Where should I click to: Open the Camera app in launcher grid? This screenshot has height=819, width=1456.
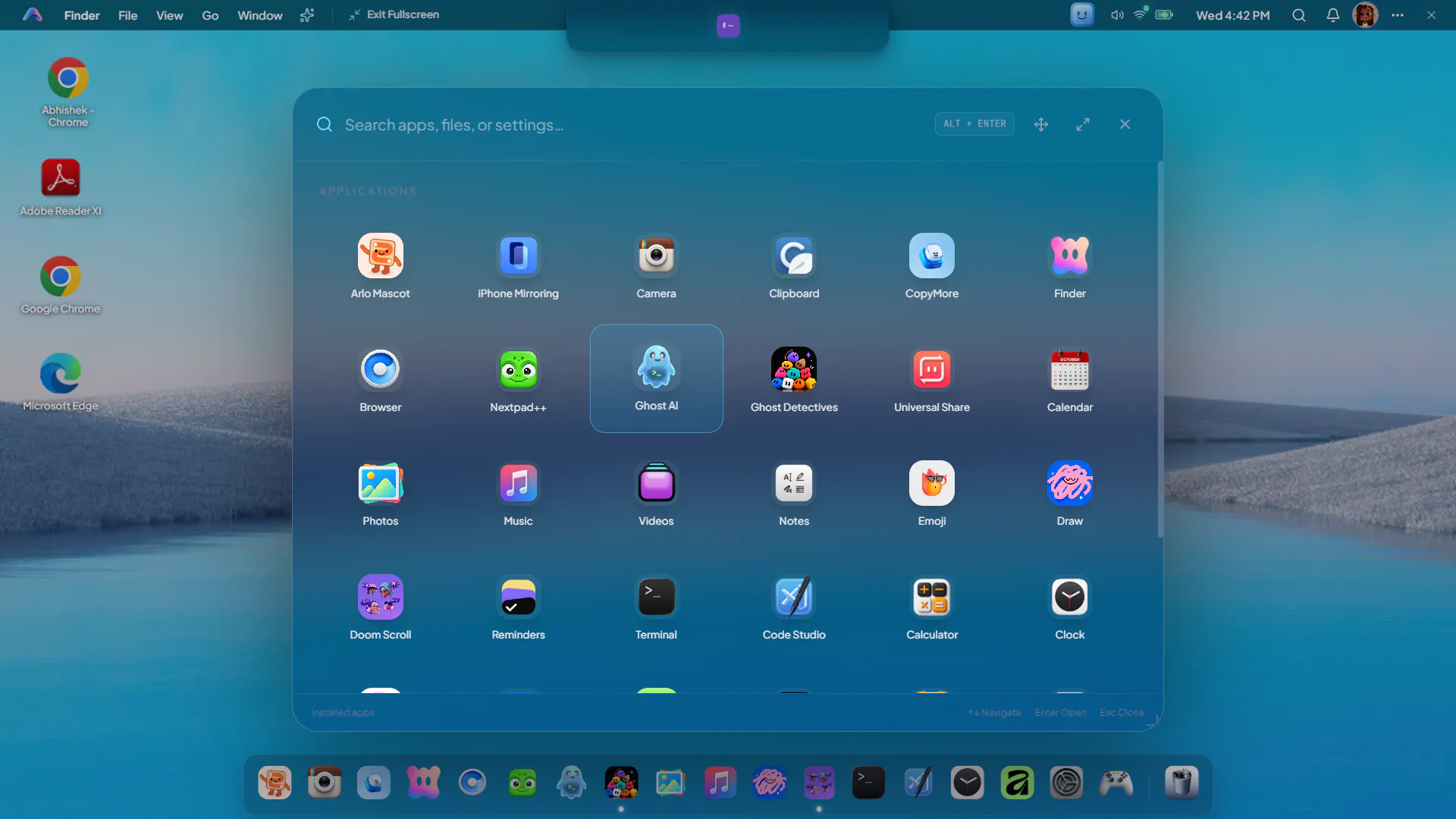[x=656, y=265]
